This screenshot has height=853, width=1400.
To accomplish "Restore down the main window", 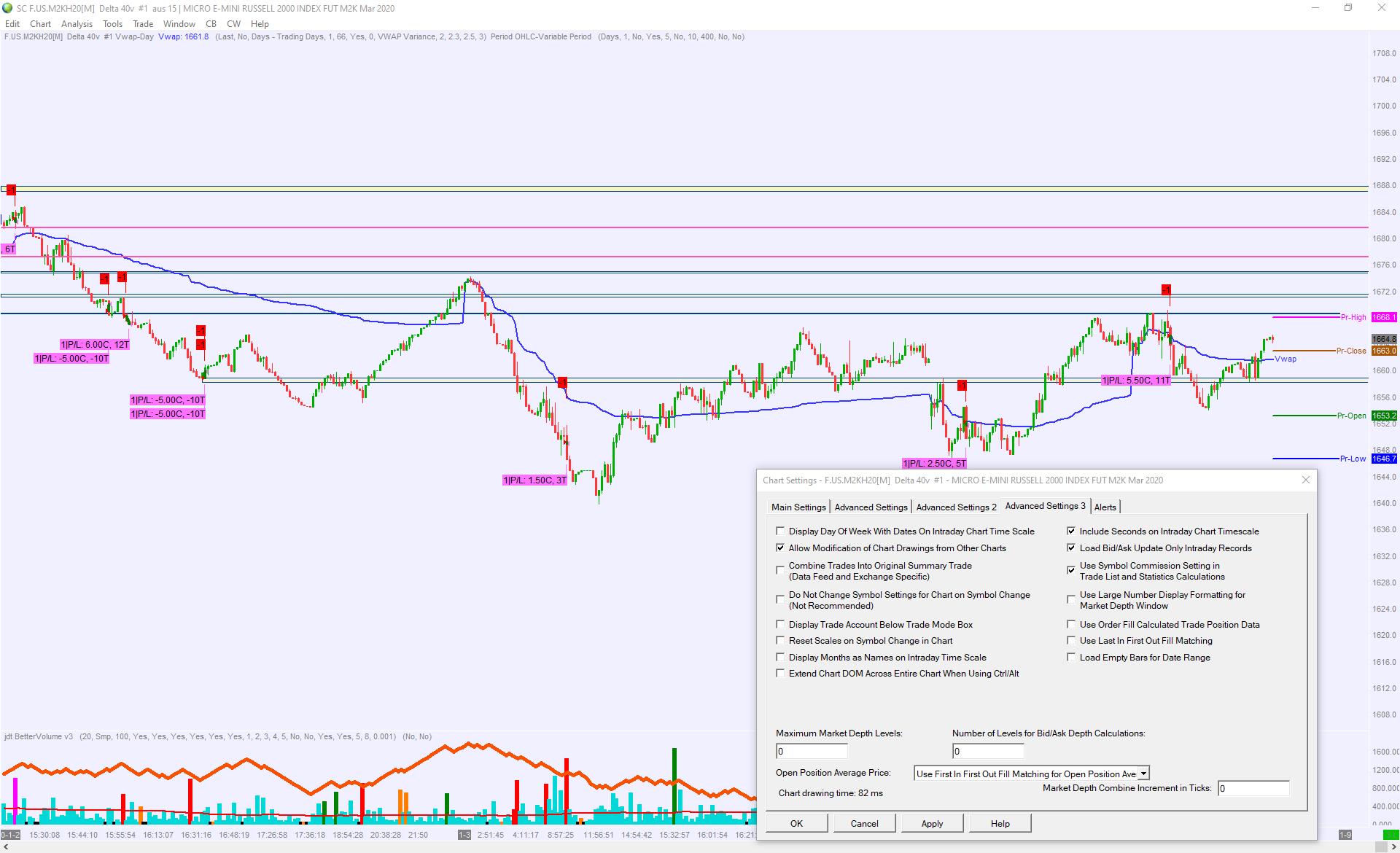I will pos(1348,8).
